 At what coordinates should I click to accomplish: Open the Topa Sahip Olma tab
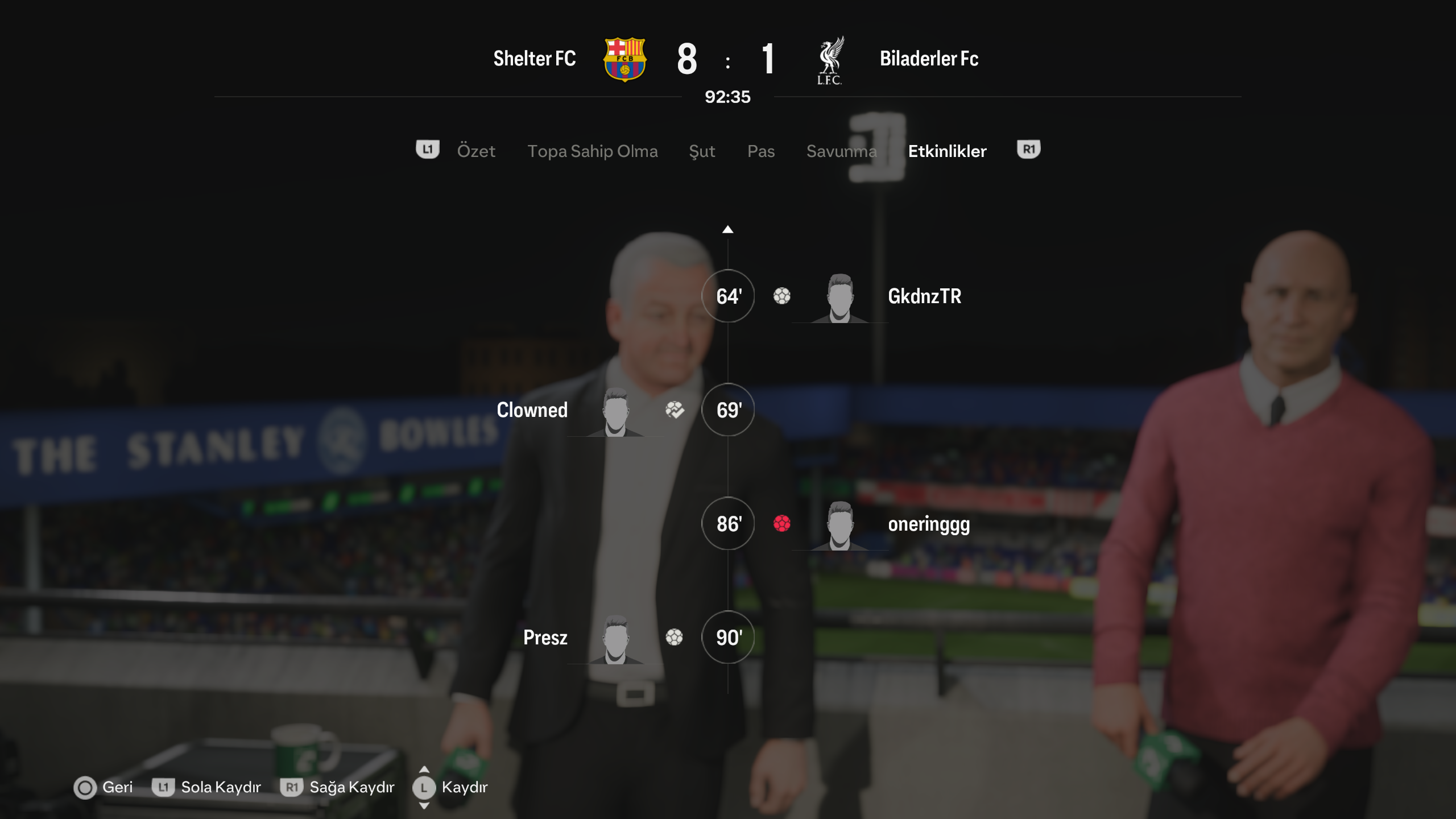click(x=593, y=151)
